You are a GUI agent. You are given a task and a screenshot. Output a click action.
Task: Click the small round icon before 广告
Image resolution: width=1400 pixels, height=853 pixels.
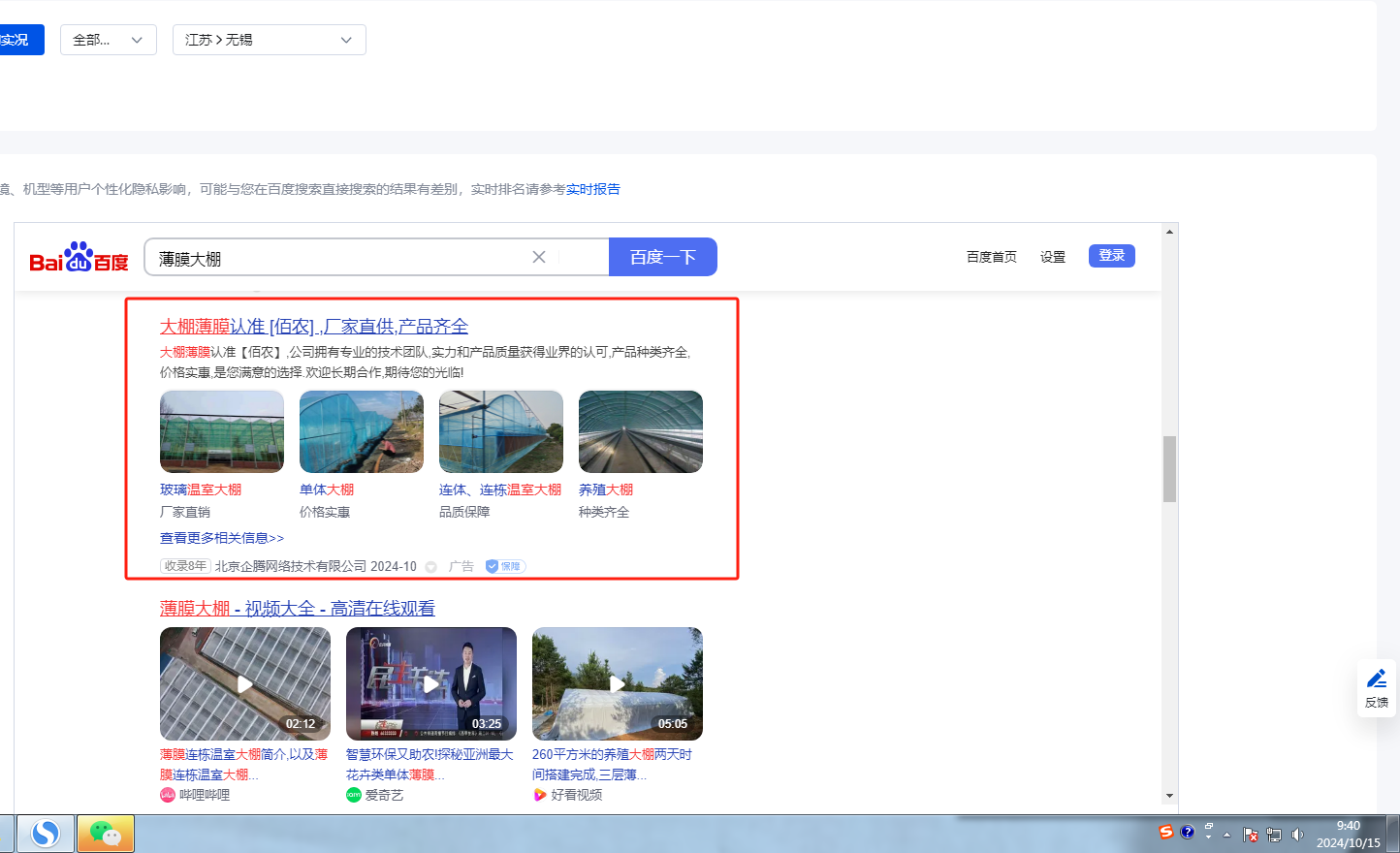coord(431,567)
